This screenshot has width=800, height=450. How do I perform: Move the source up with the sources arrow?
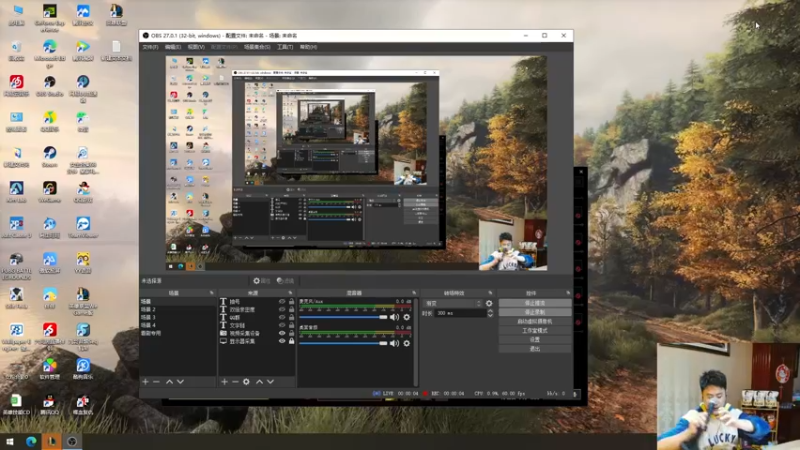pyautogui.click(x=259, y=382)
